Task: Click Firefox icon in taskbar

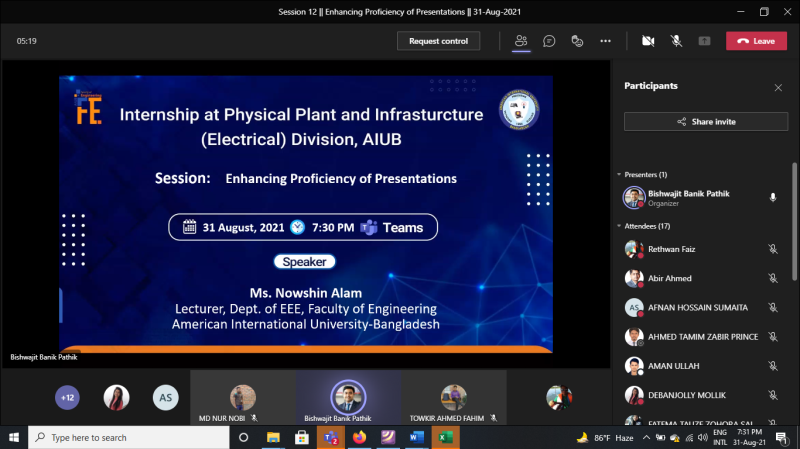Action: click(359, 438)
